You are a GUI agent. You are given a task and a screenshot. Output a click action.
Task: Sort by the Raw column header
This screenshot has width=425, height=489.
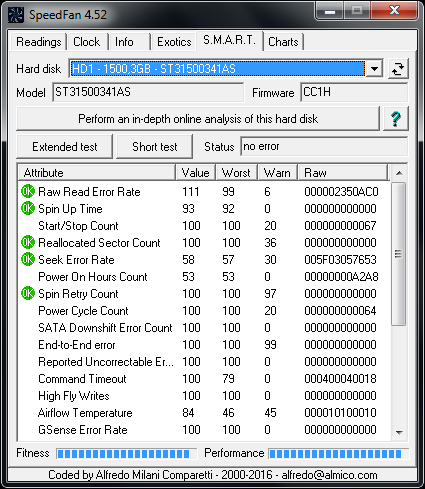(343, 173)
